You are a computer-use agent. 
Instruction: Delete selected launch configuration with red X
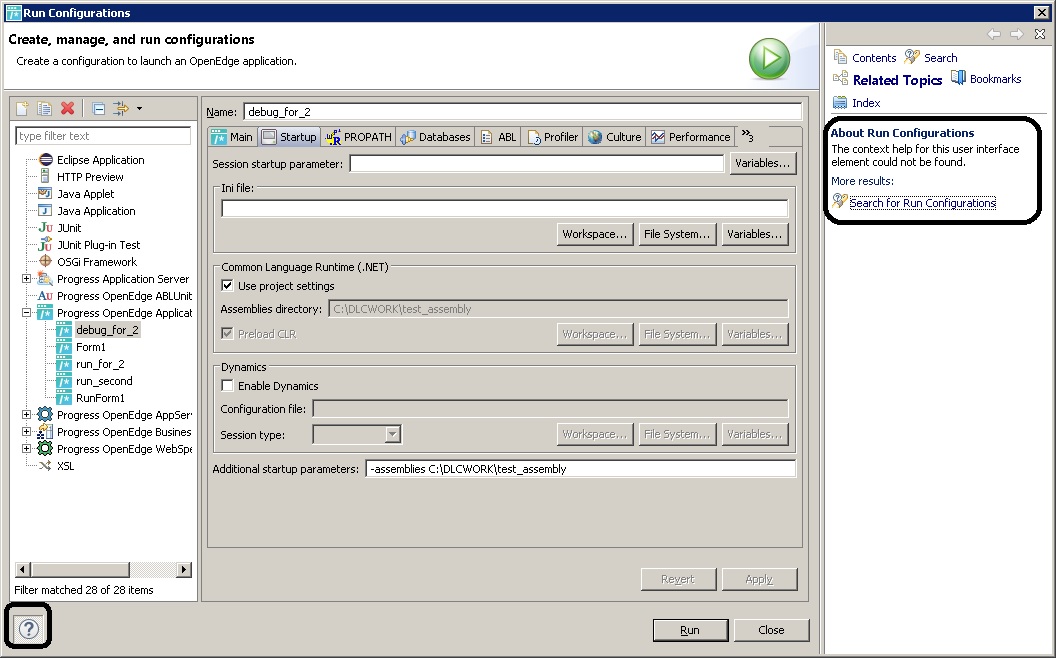pyautogui.click(x=67, y=108)
